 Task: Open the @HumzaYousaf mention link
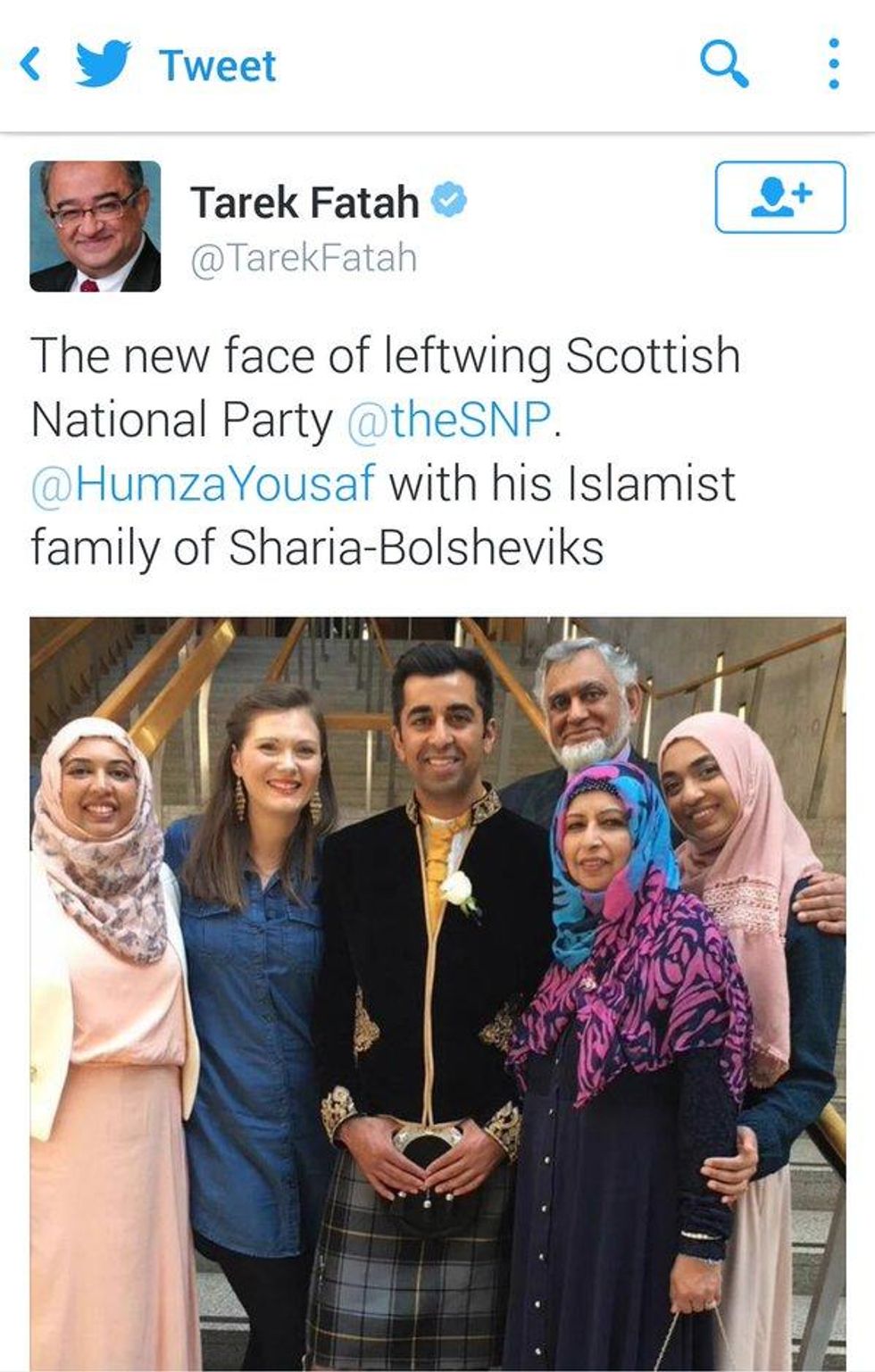tap(203, 484)
